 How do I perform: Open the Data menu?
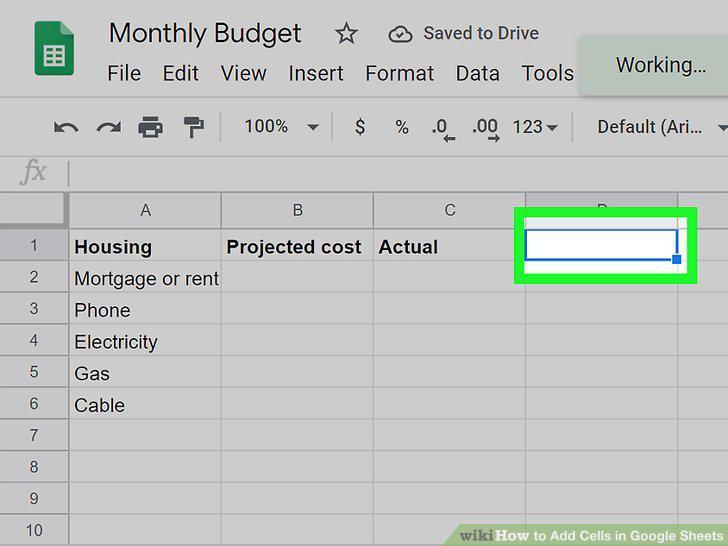coord(478,73)
